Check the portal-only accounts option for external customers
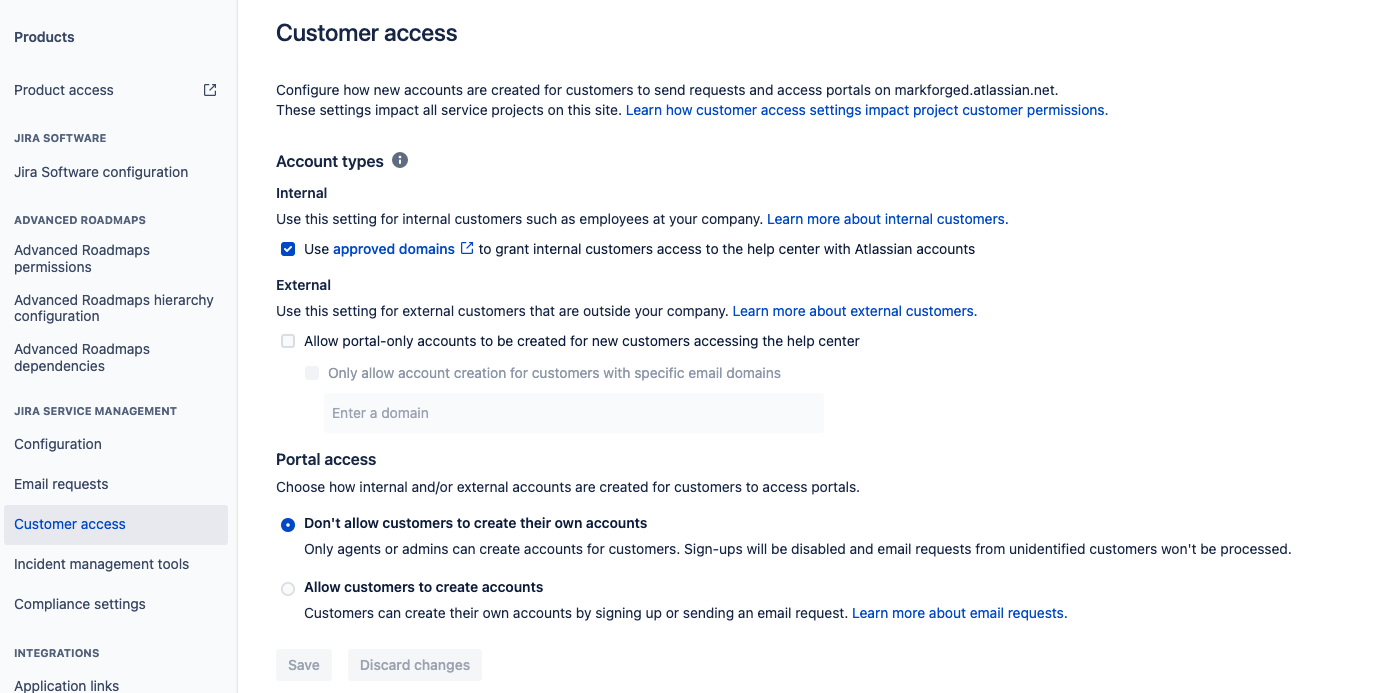Image resolution: width=1382 pixels, height=693 pixels. pos(287,340)
